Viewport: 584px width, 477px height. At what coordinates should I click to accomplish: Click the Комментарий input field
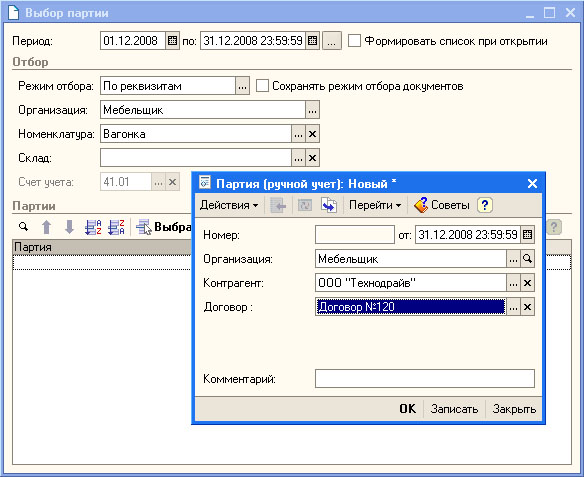[425, 379]
